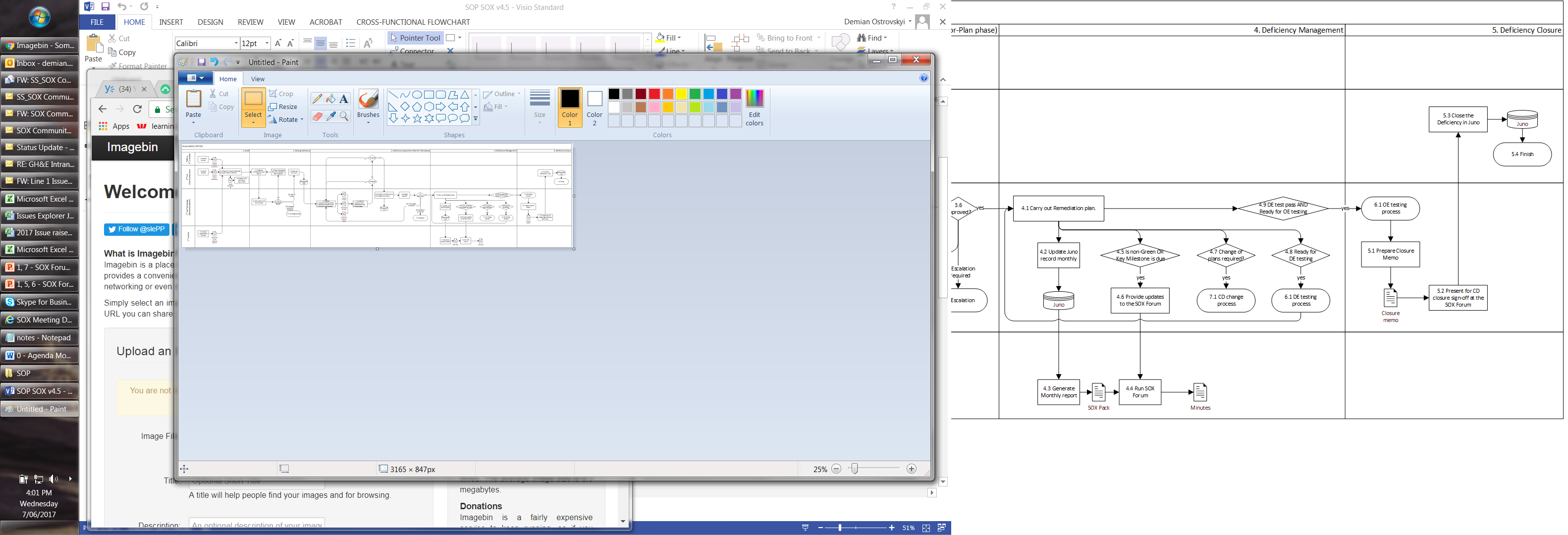Zoom in using Paint's plus button
Image resolution: width=1568 pixels, height=535 pixels.
tap(911, 469)
